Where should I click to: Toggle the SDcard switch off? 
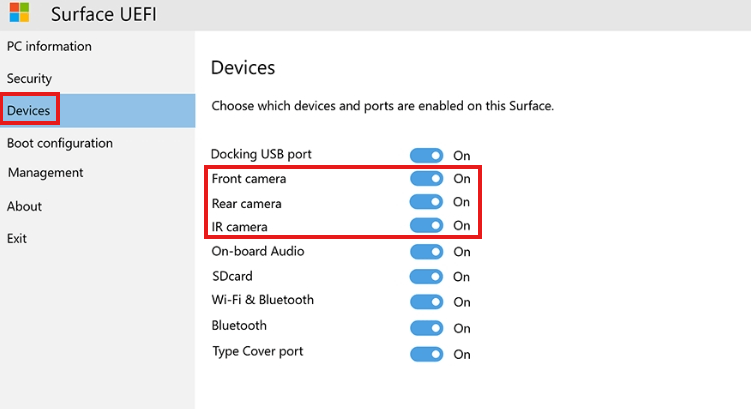[x=426, y=276]
